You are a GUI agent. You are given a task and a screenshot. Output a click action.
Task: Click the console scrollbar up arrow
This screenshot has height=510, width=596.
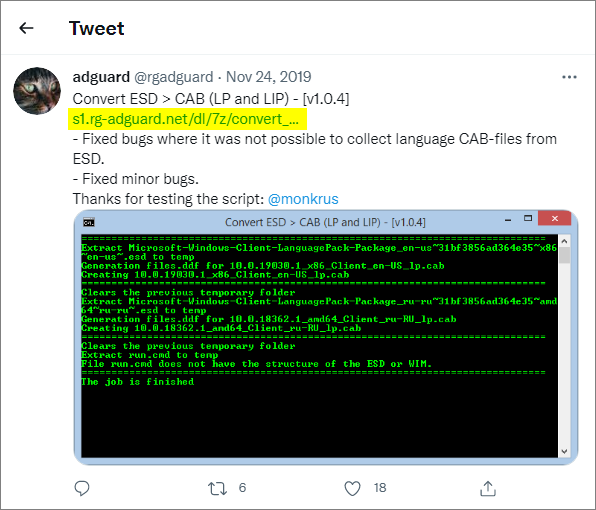pos(564,241)
